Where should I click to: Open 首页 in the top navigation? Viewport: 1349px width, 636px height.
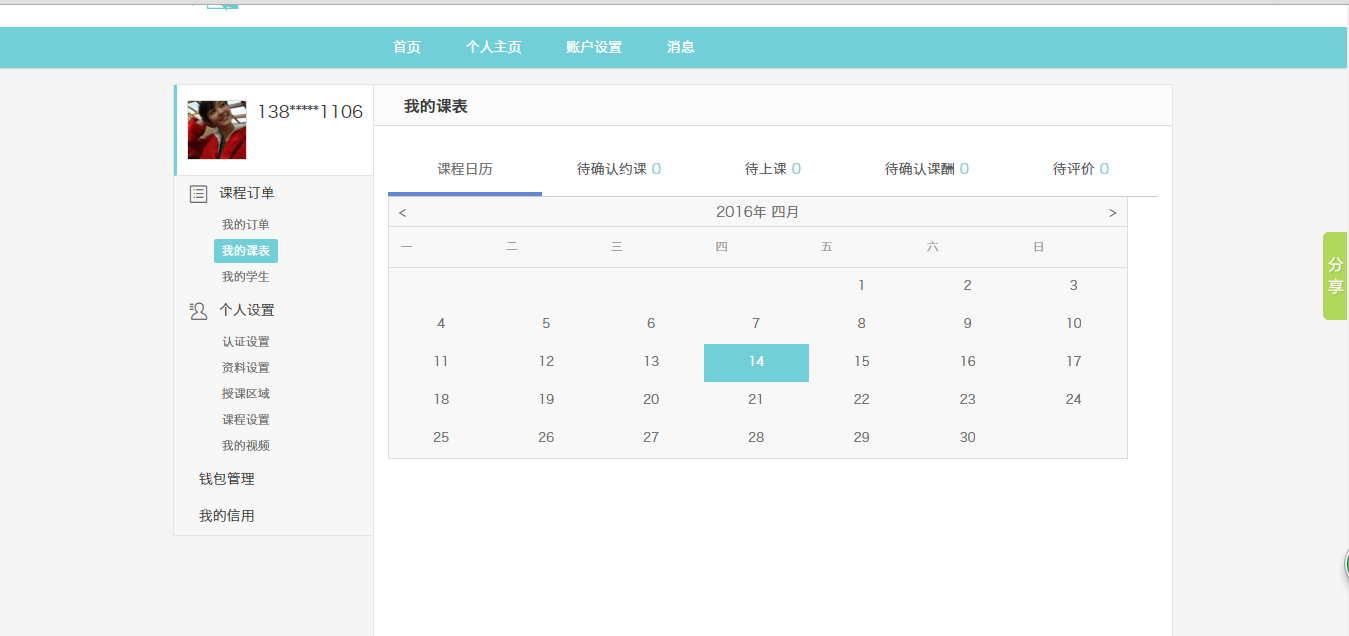click(407, 47)
